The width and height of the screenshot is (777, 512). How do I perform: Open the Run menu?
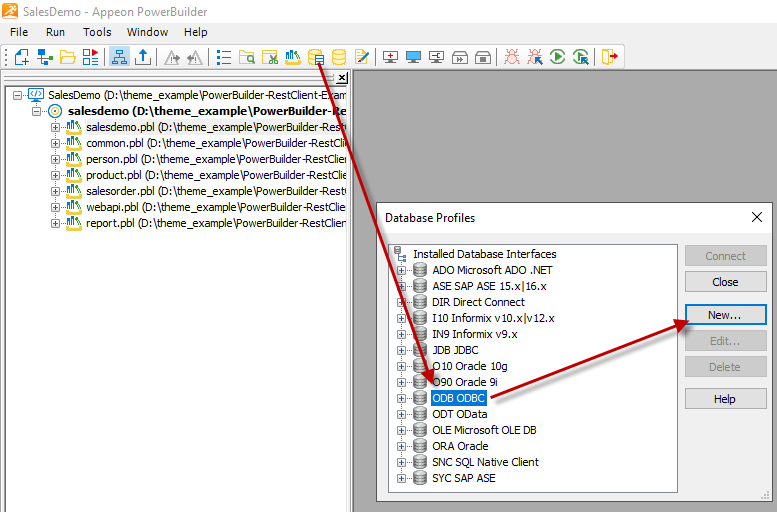click(55, 32)
